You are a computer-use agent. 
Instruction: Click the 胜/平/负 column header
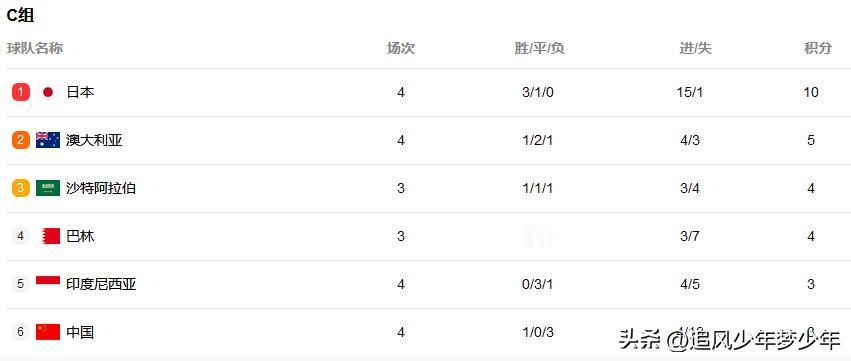coord(539,48)
